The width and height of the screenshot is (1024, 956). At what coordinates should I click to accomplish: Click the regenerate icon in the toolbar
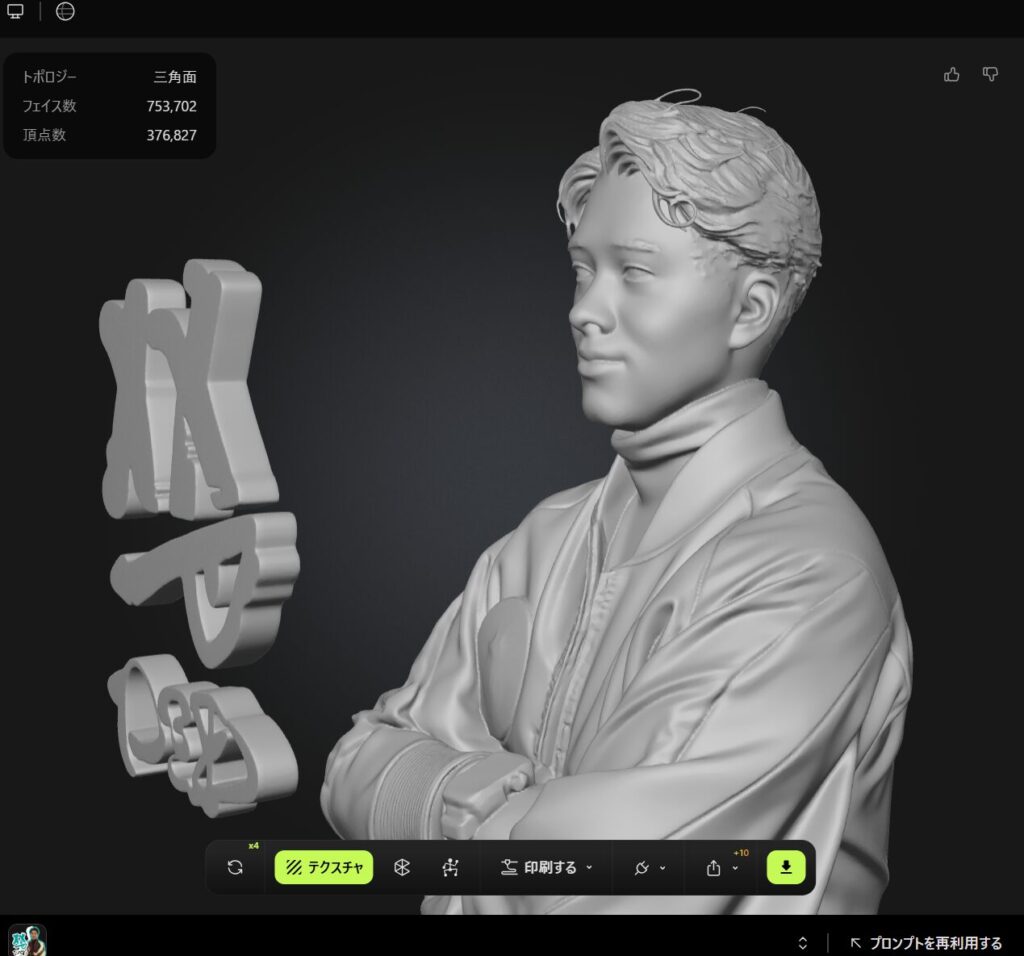[235, 868]
